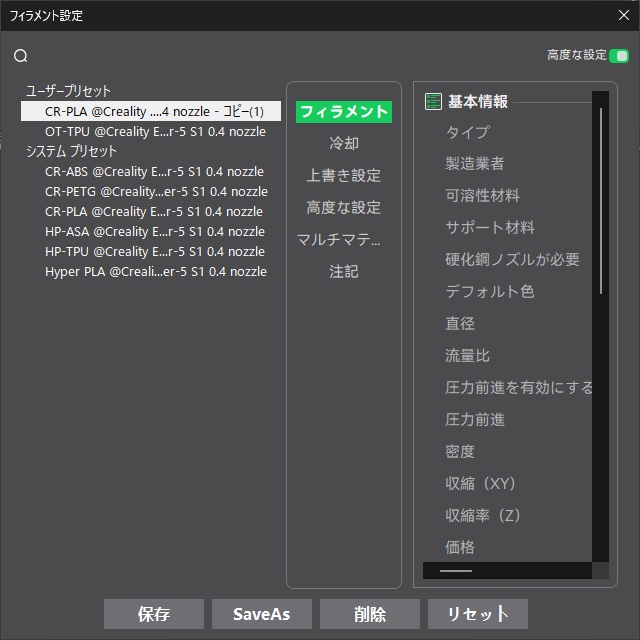Click the 削除 button
640x640 pixels.
(370, 614)
